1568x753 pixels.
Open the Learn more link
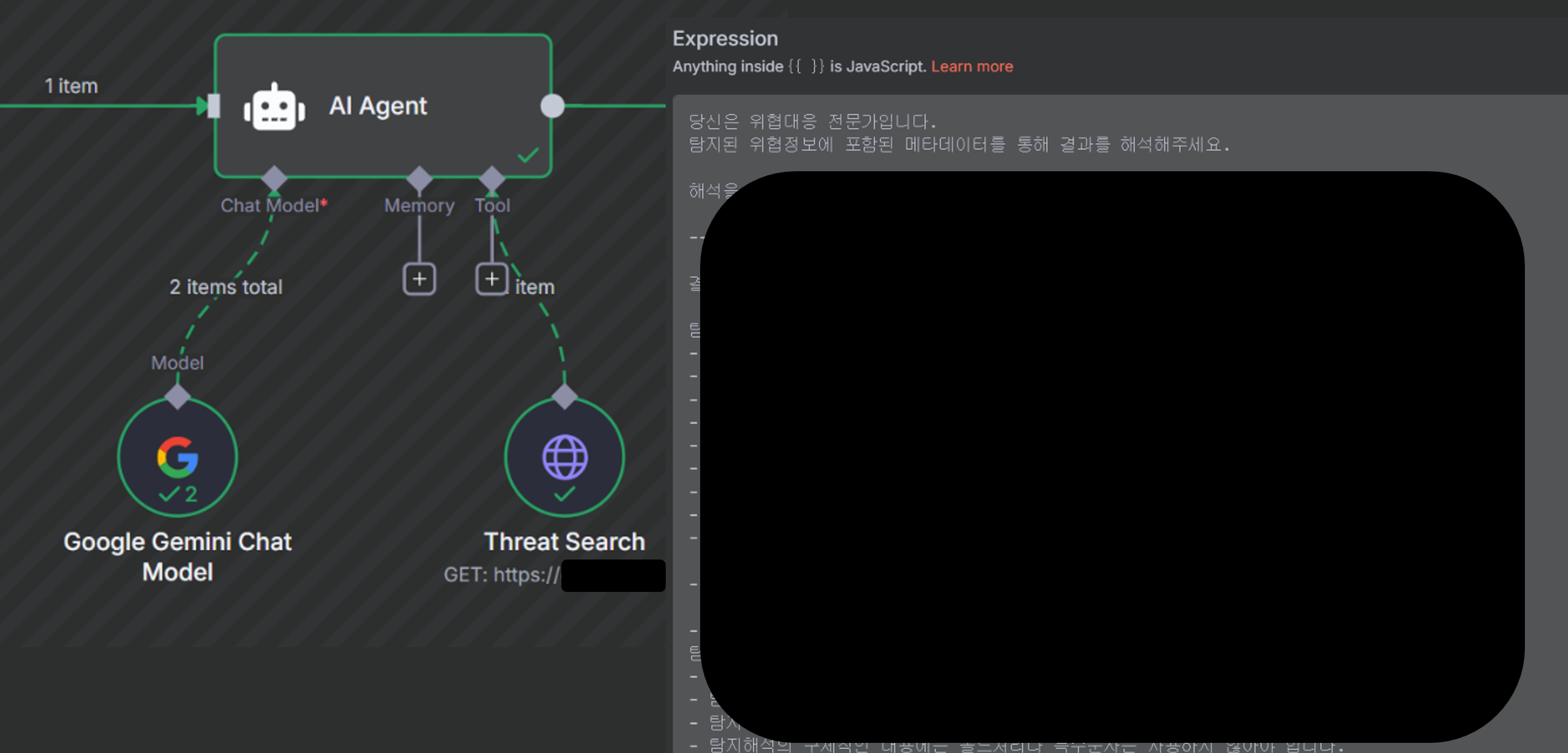point(972,66)
